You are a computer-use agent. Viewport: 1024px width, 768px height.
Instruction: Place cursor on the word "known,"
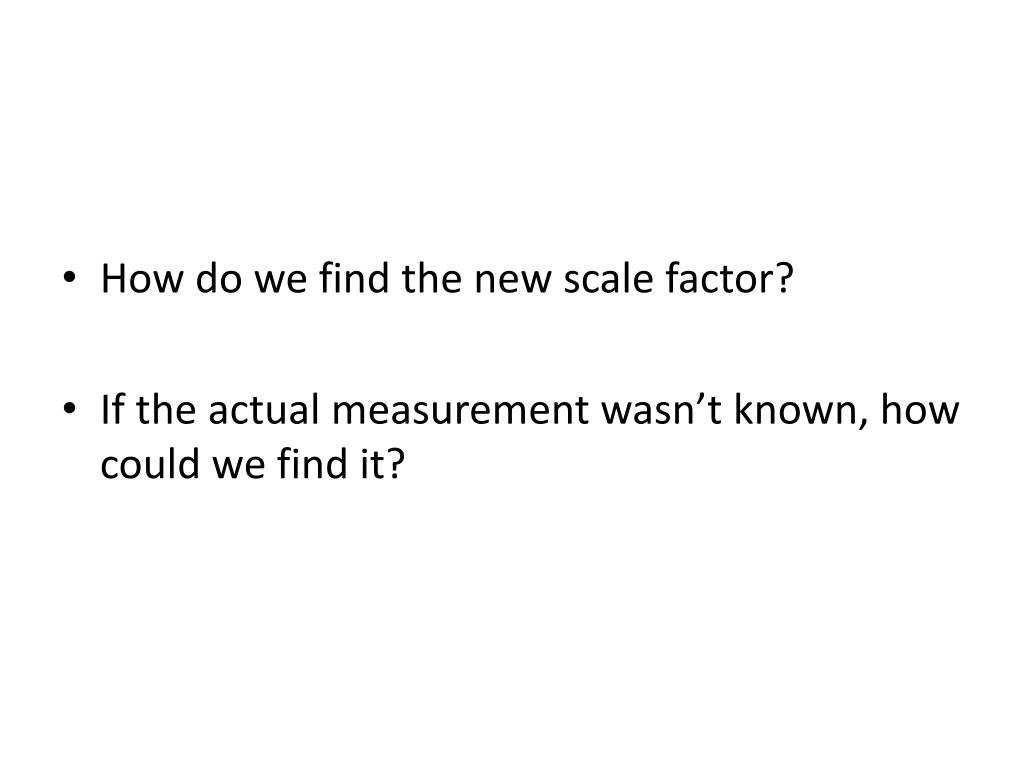(801, 411)
